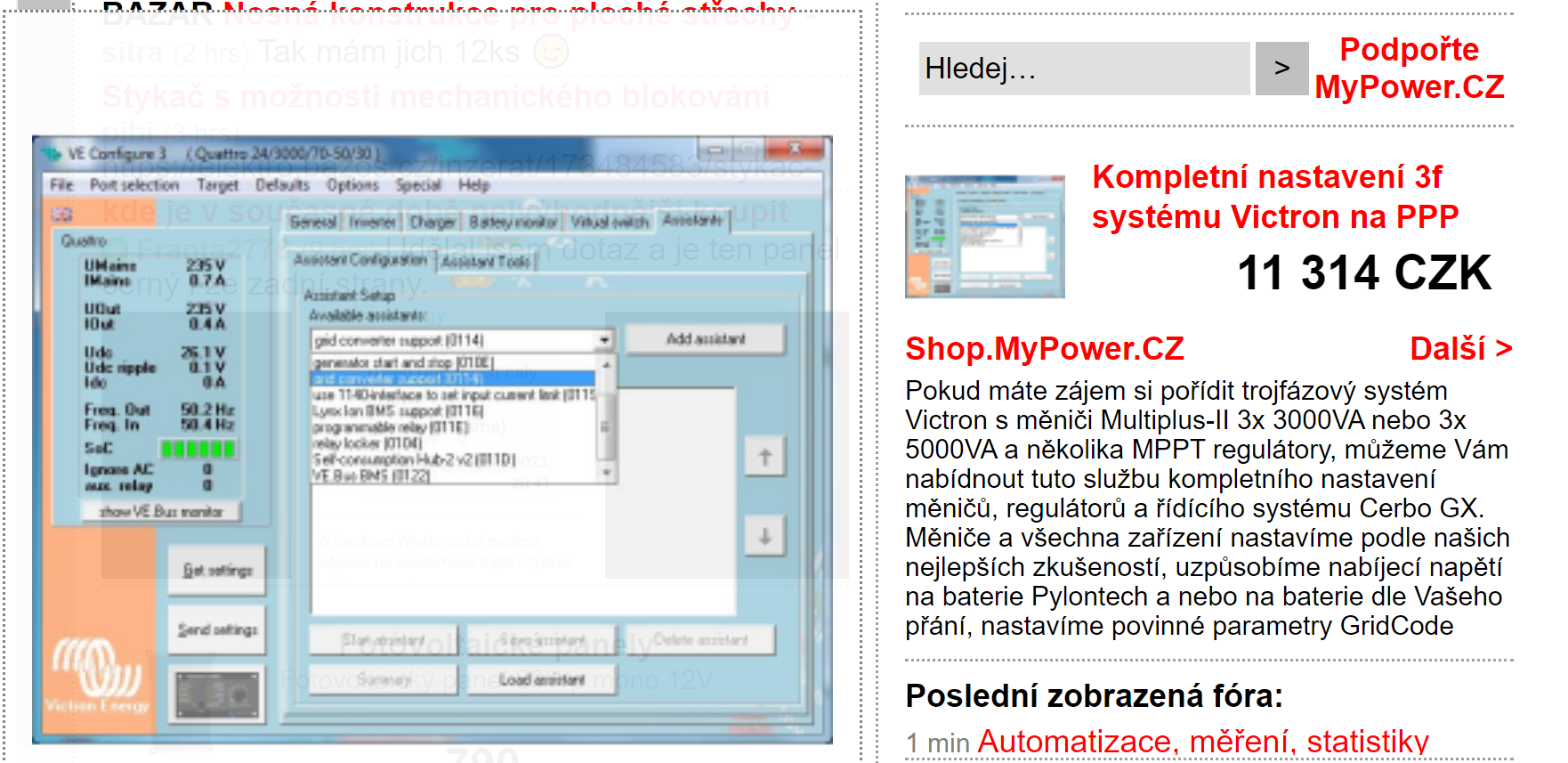Select Self-consumption Hub-2 v2 entry
This screenshot has width=1568, height=763.
[x=454, y=459]
